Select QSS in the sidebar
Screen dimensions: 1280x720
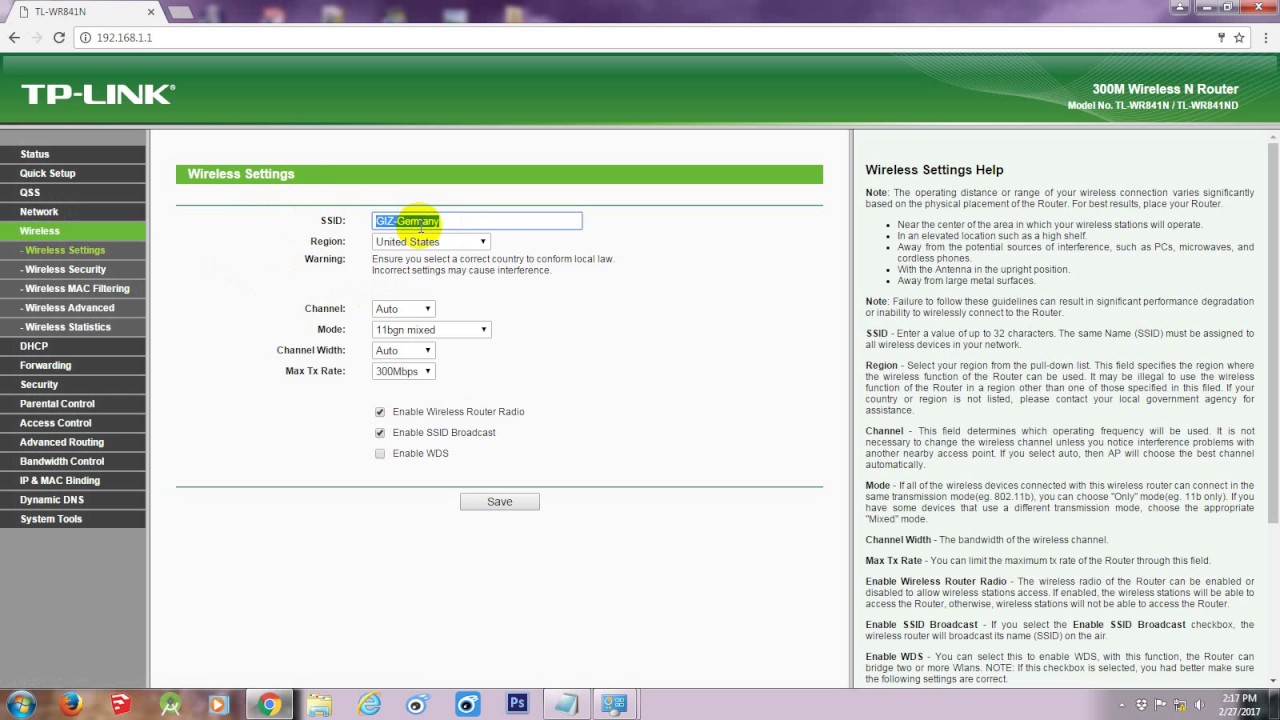[x=73, y=192]
